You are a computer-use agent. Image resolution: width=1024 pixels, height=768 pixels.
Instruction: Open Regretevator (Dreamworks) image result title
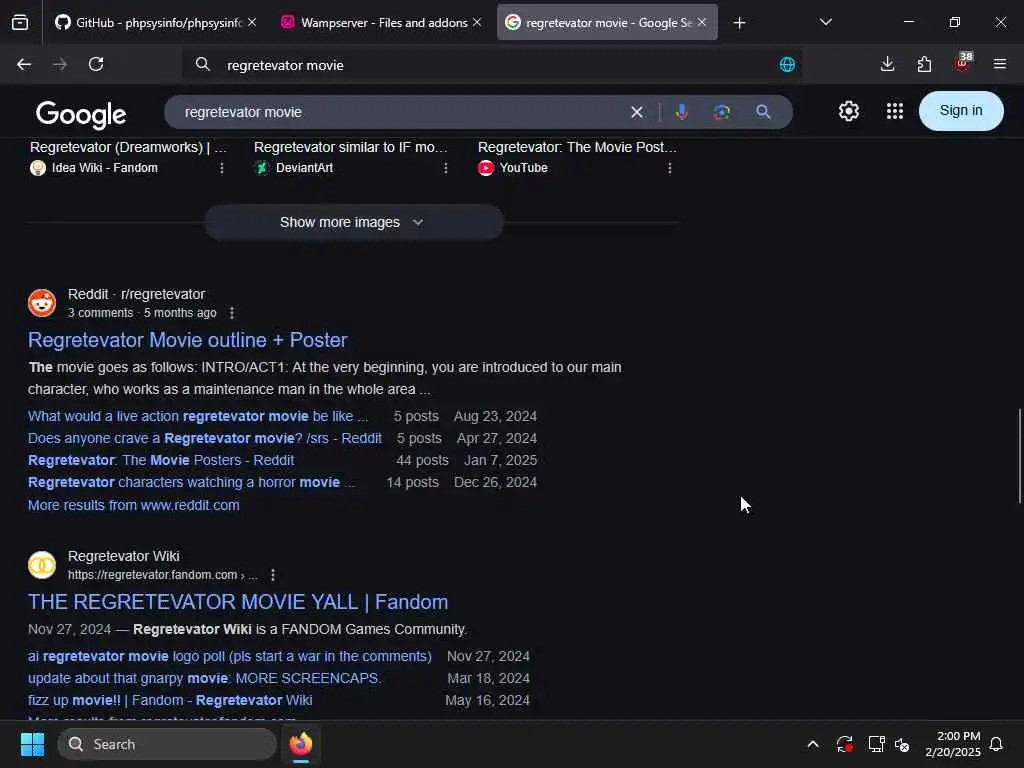click(129, 147)
